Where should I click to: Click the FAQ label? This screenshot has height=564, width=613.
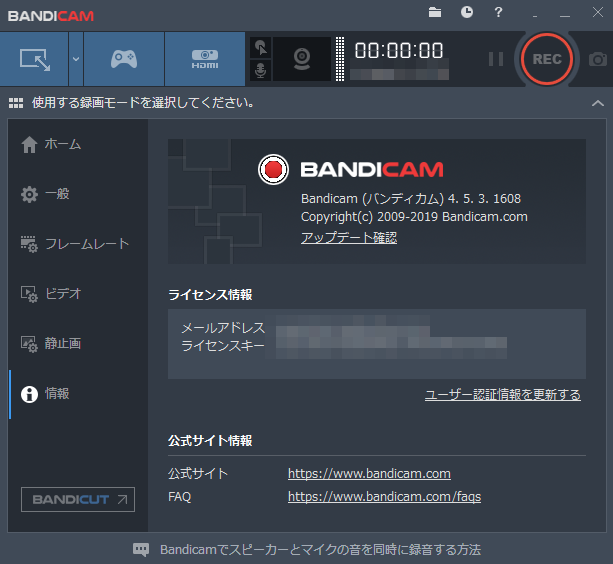click(x=179, y=497)
